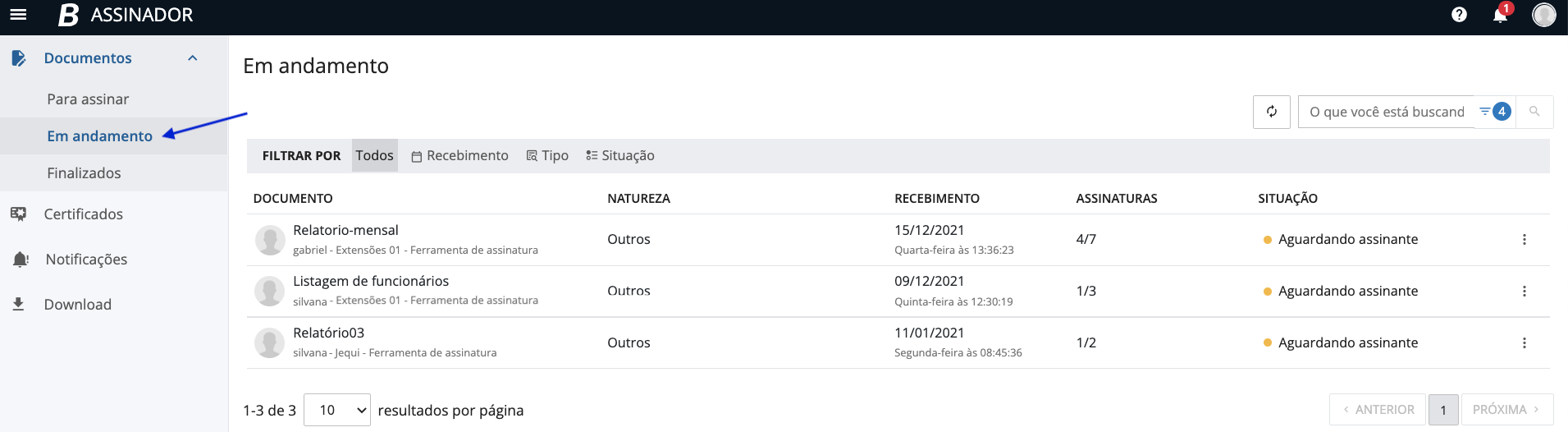
Task: Select the Todos filter tab
Action: click(x=374, y=156)
